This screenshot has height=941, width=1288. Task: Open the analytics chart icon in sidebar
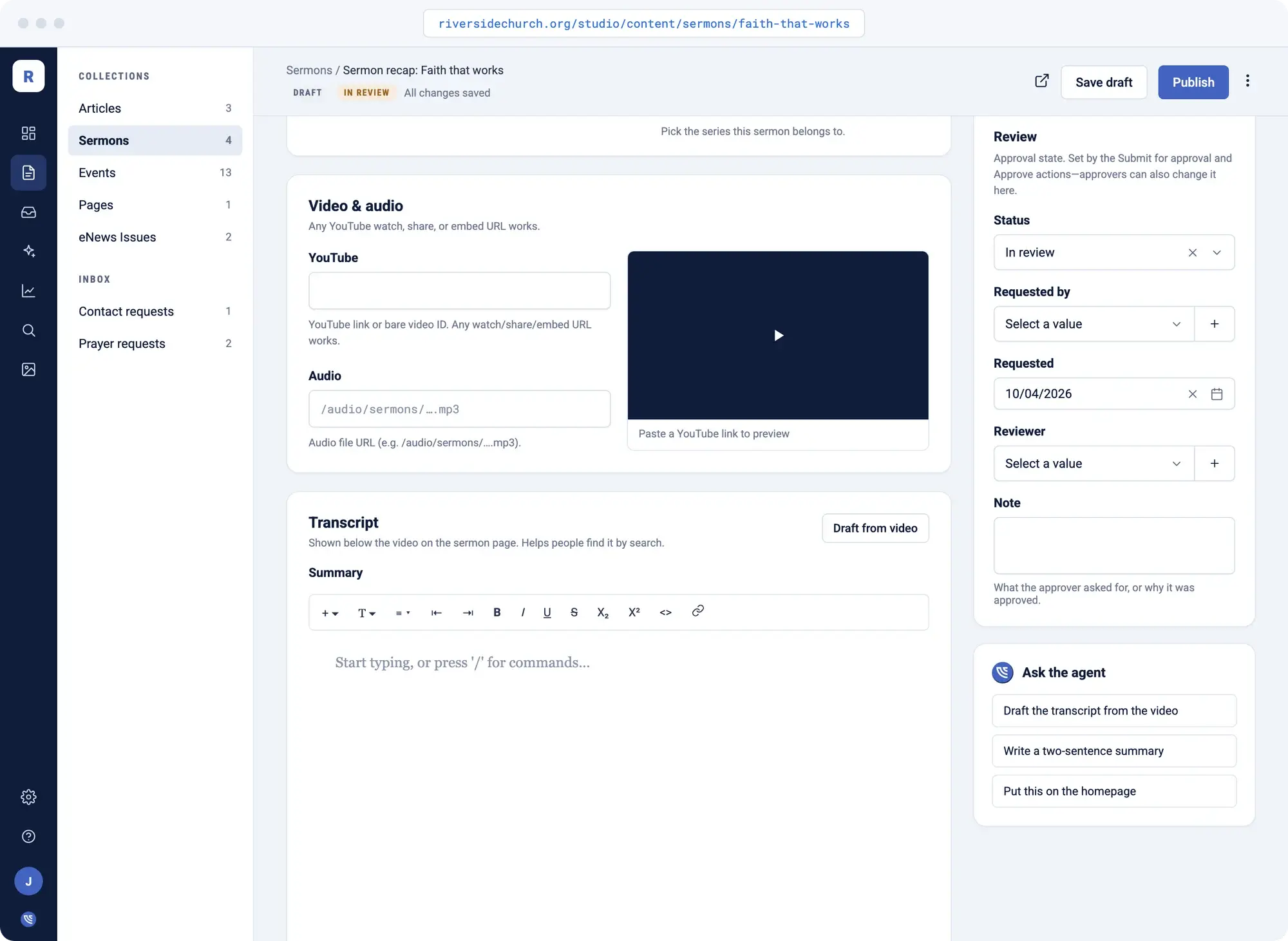click(28, 290)
